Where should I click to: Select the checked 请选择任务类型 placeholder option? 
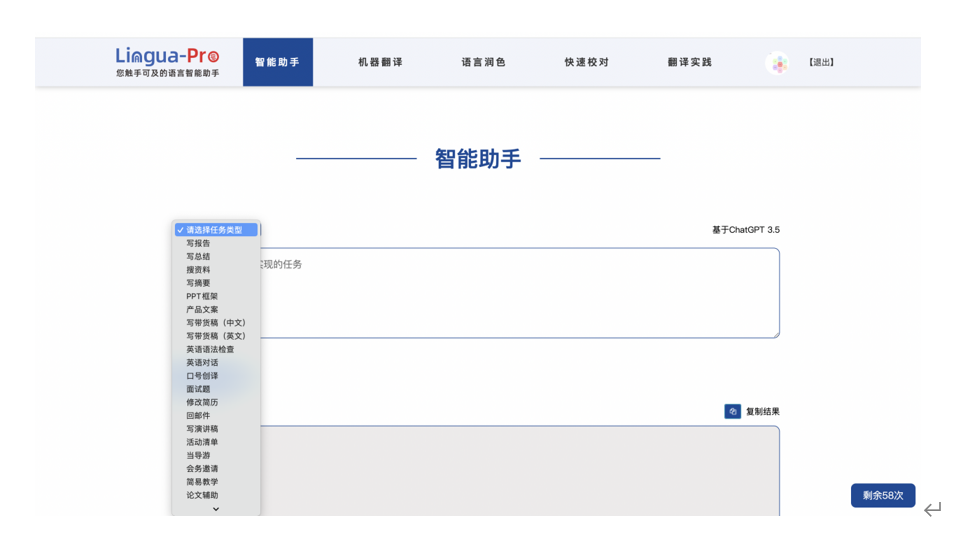[214, 230]
